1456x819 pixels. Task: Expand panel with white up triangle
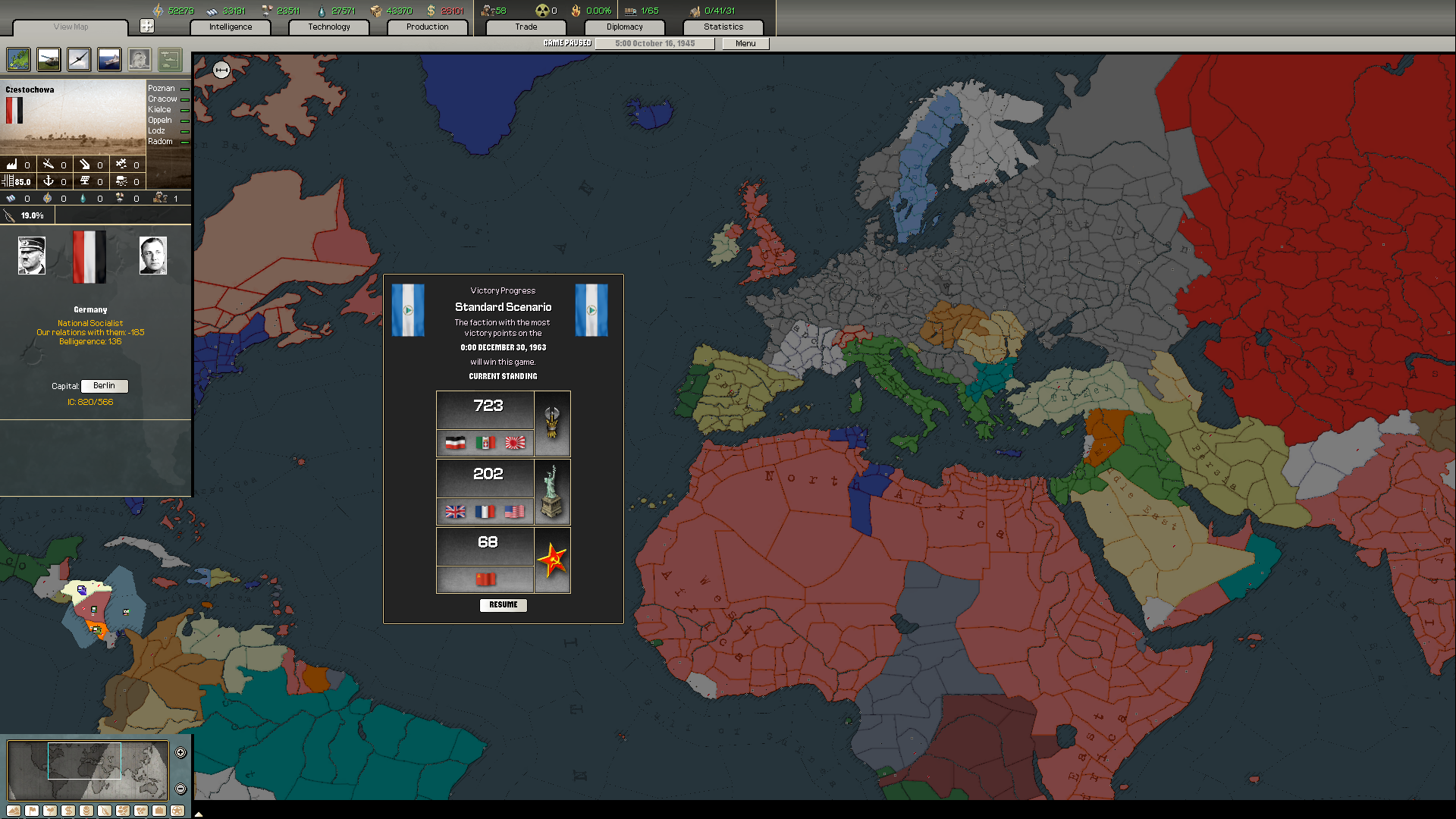(x=199, y=814)
